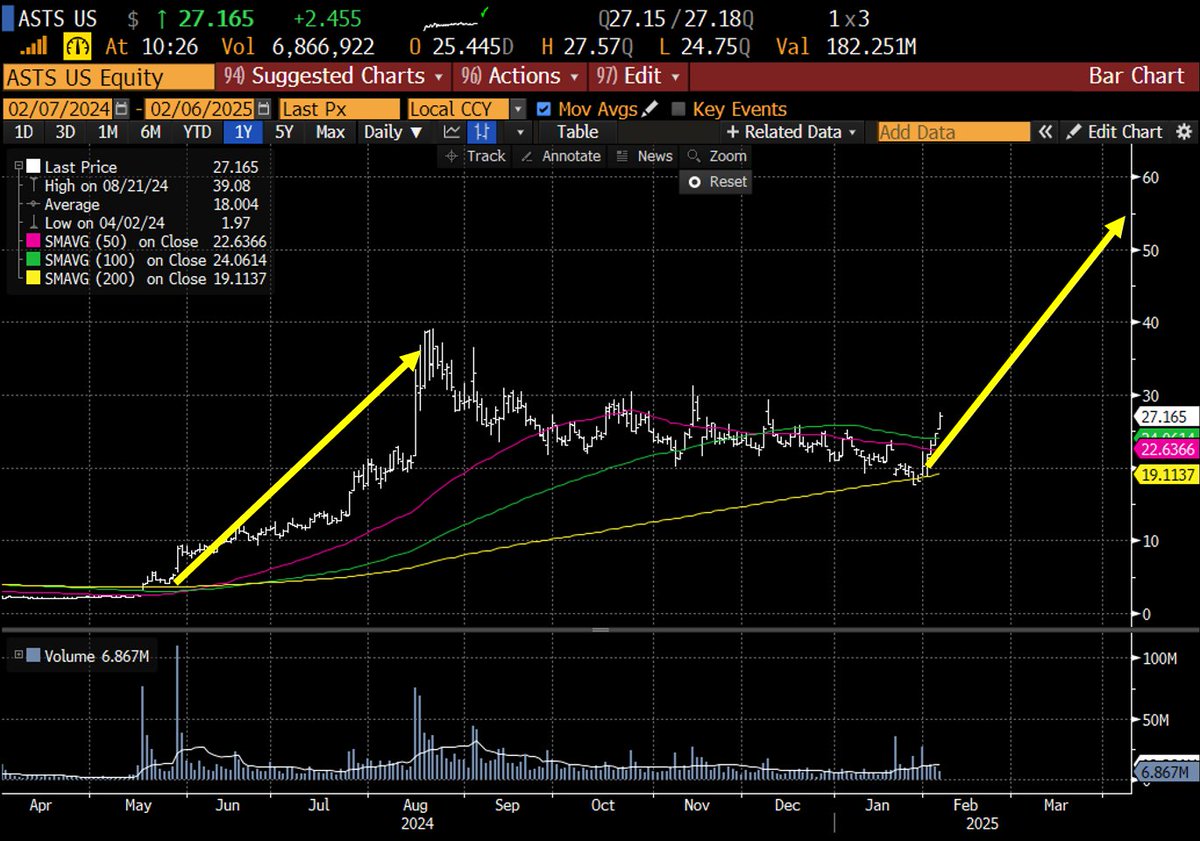Select the YTD range tab
This screenshot has width=1200, height=841.
click(196, 132)
